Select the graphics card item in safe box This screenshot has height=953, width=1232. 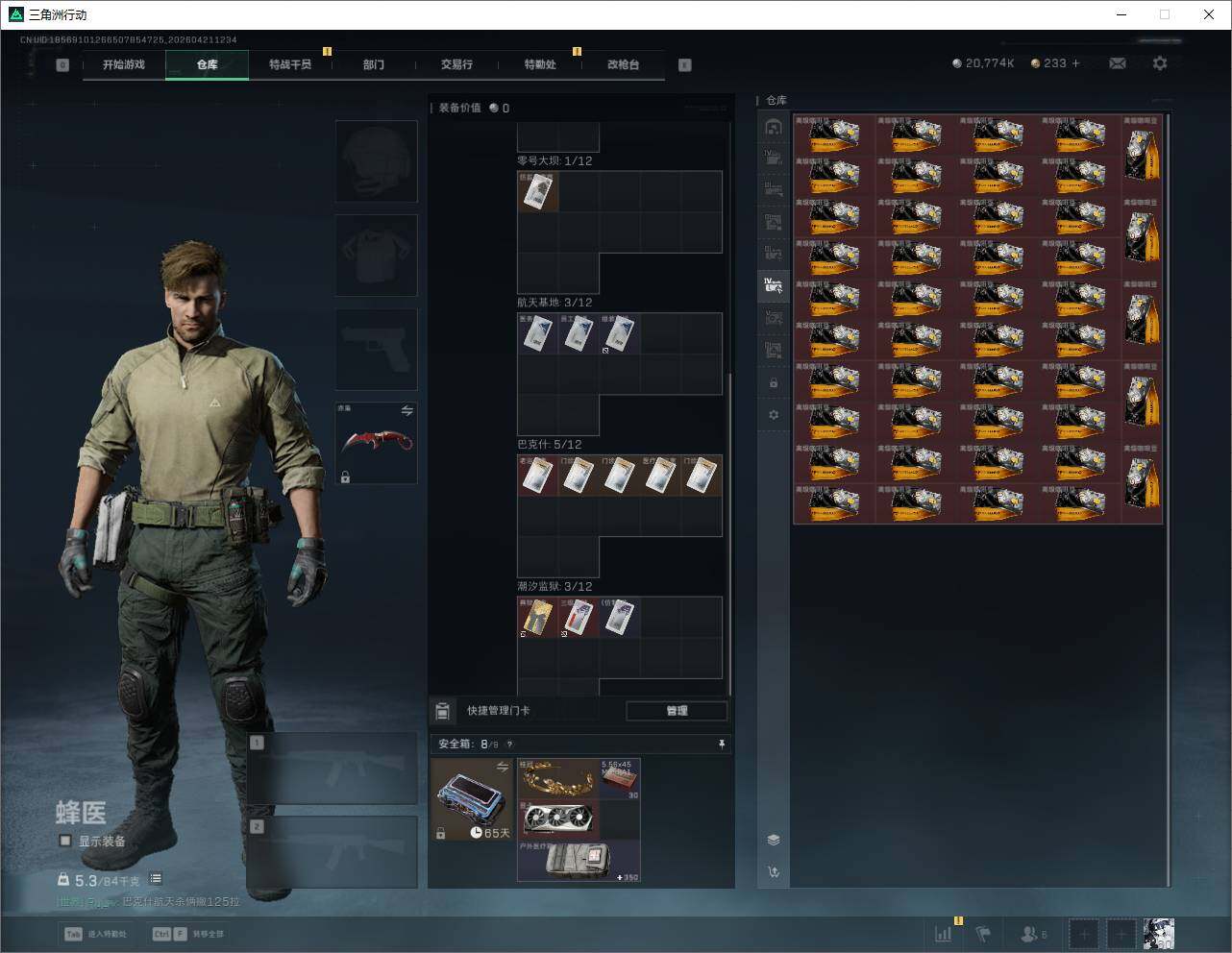click(x=558, y=819)
